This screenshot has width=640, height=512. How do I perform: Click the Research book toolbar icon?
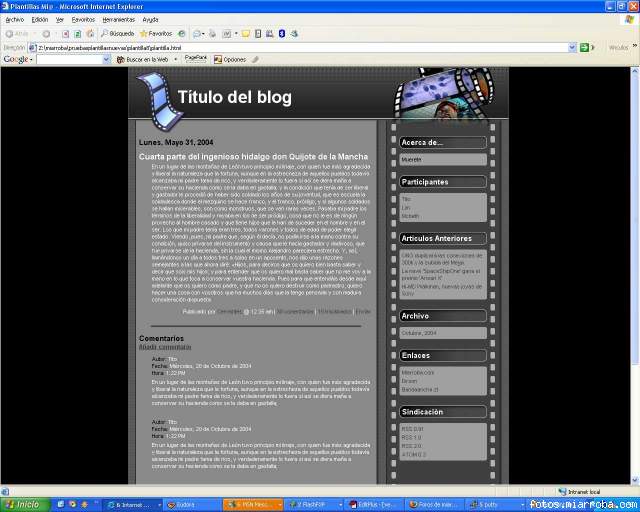click(x=258, y=34)
